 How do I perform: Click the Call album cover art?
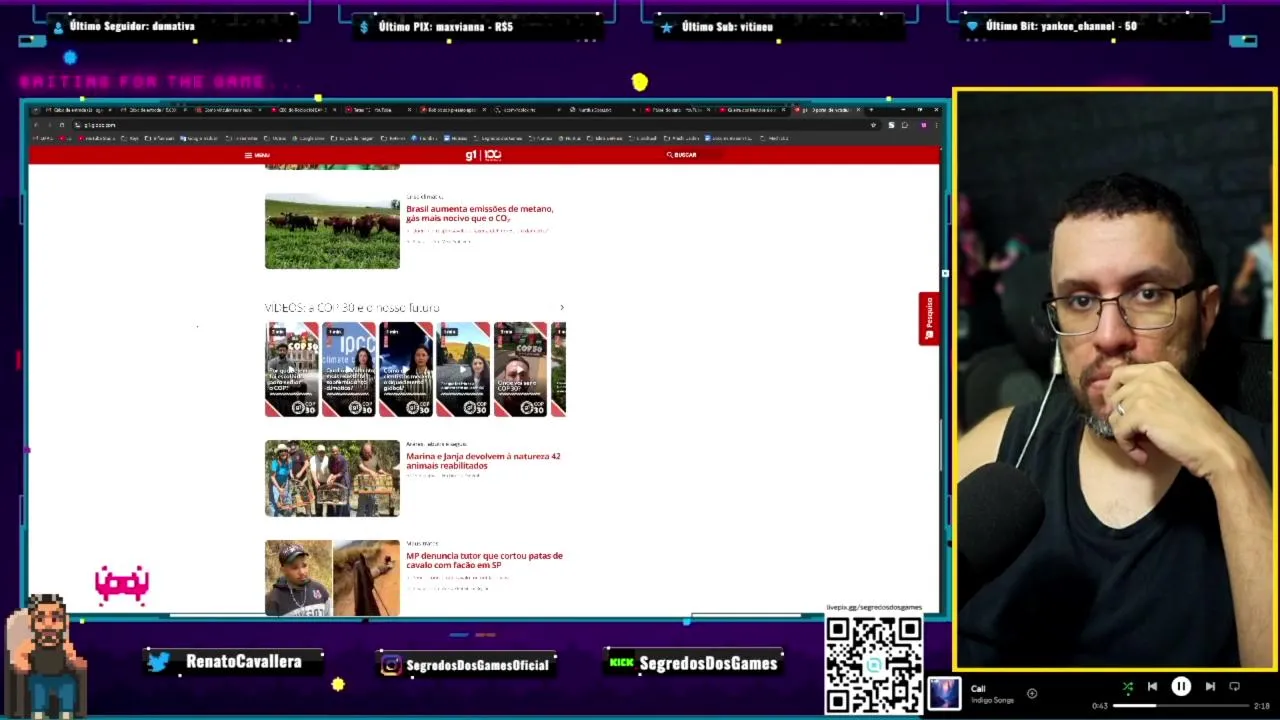(945, 694)
